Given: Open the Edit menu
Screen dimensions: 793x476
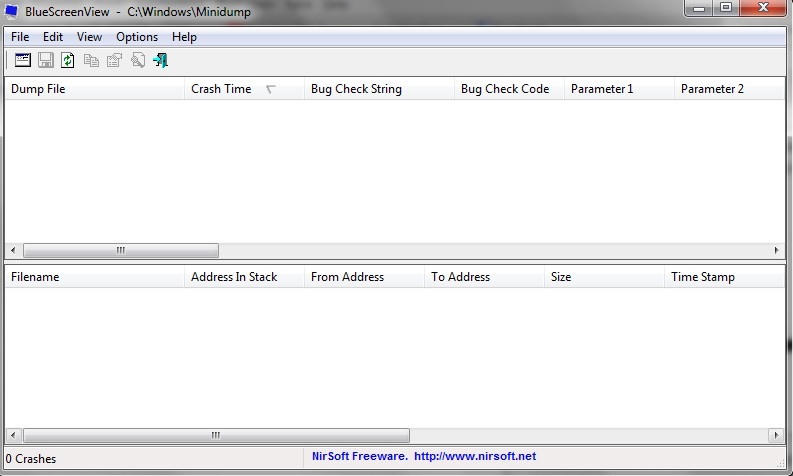Looking at the screenshot, I should click(53, 37).
